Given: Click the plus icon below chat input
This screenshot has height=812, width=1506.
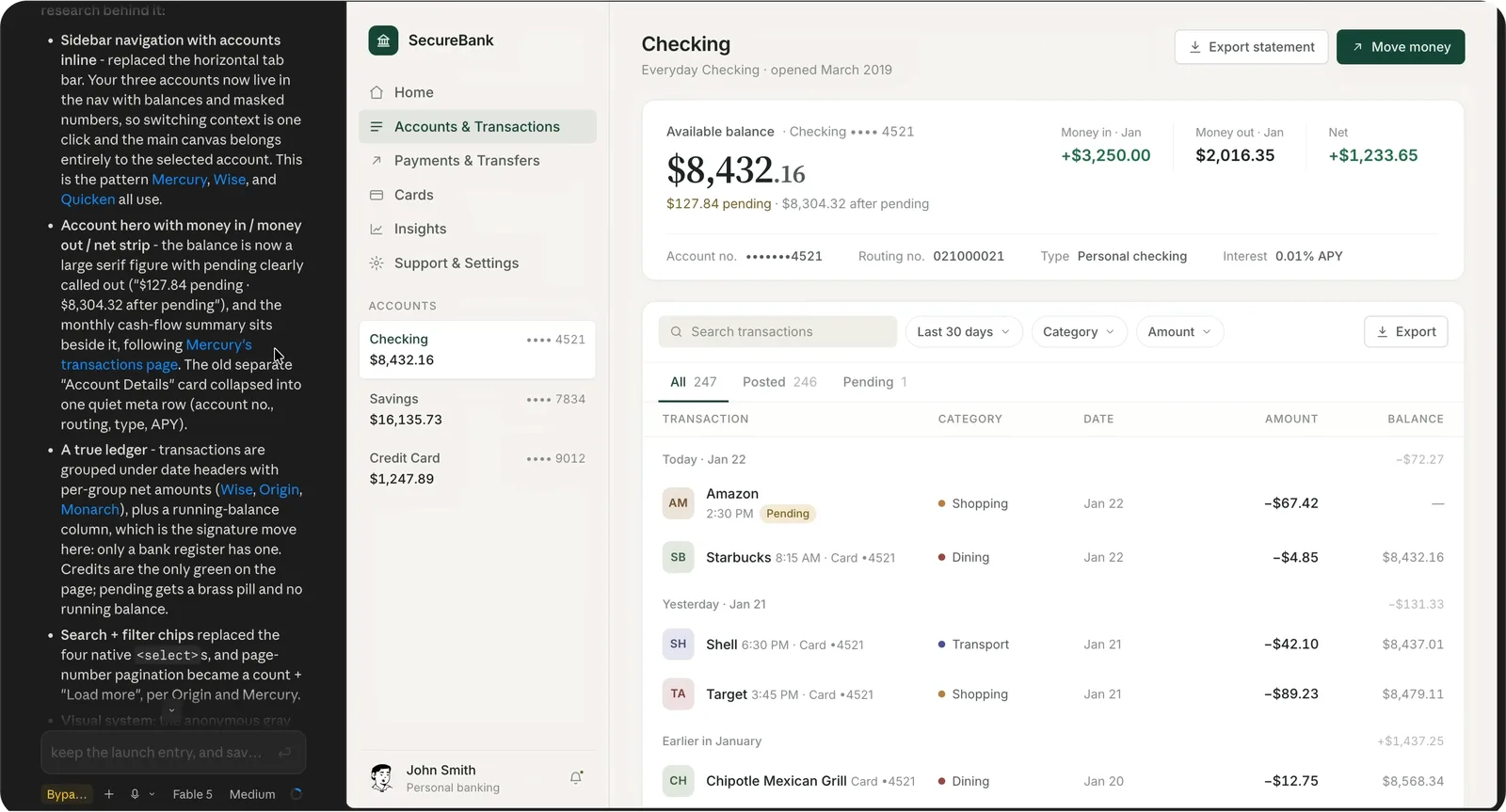Looking at the screenshot, I should pyautogui.click(x=109, y=794).
